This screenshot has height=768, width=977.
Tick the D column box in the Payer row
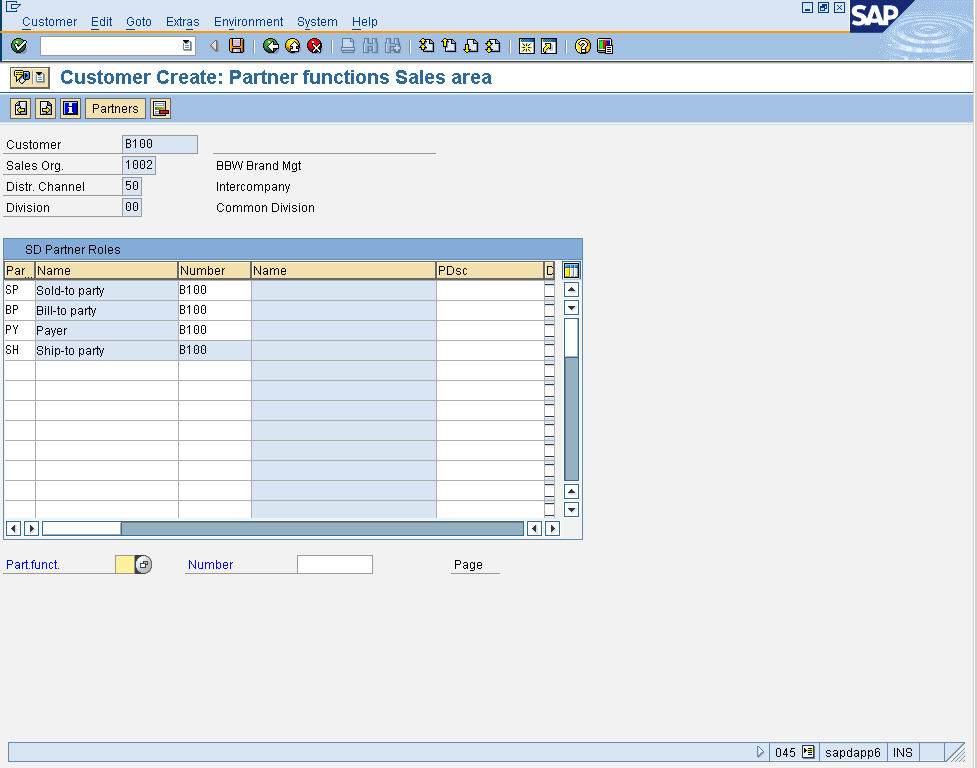coord(549,329)
